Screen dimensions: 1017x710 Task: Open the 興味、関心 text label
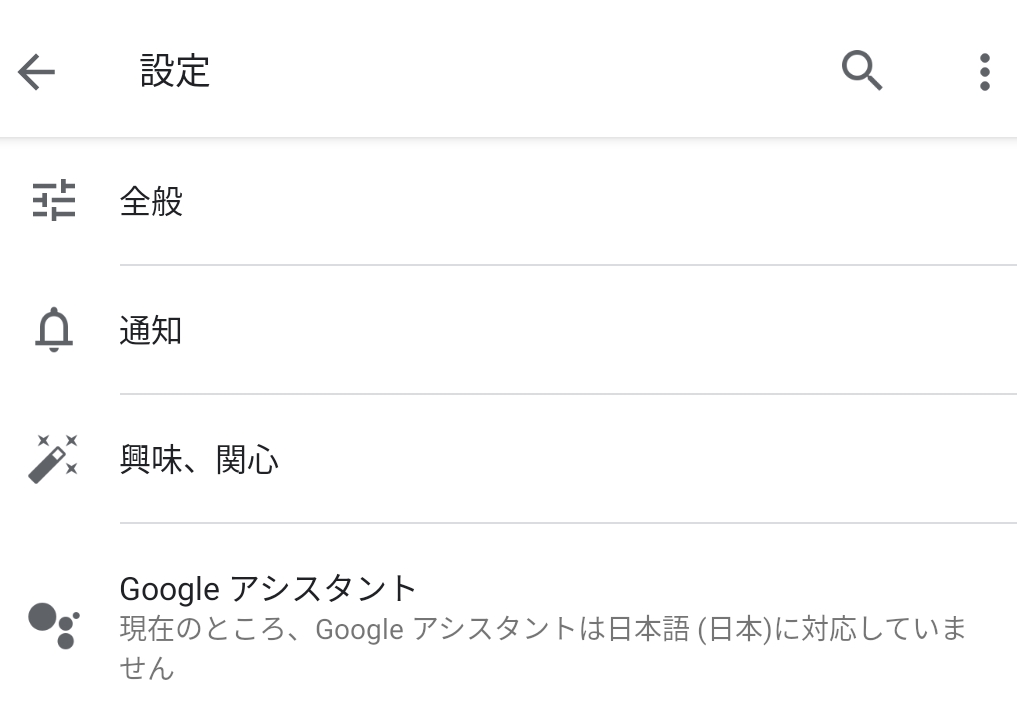199,460
